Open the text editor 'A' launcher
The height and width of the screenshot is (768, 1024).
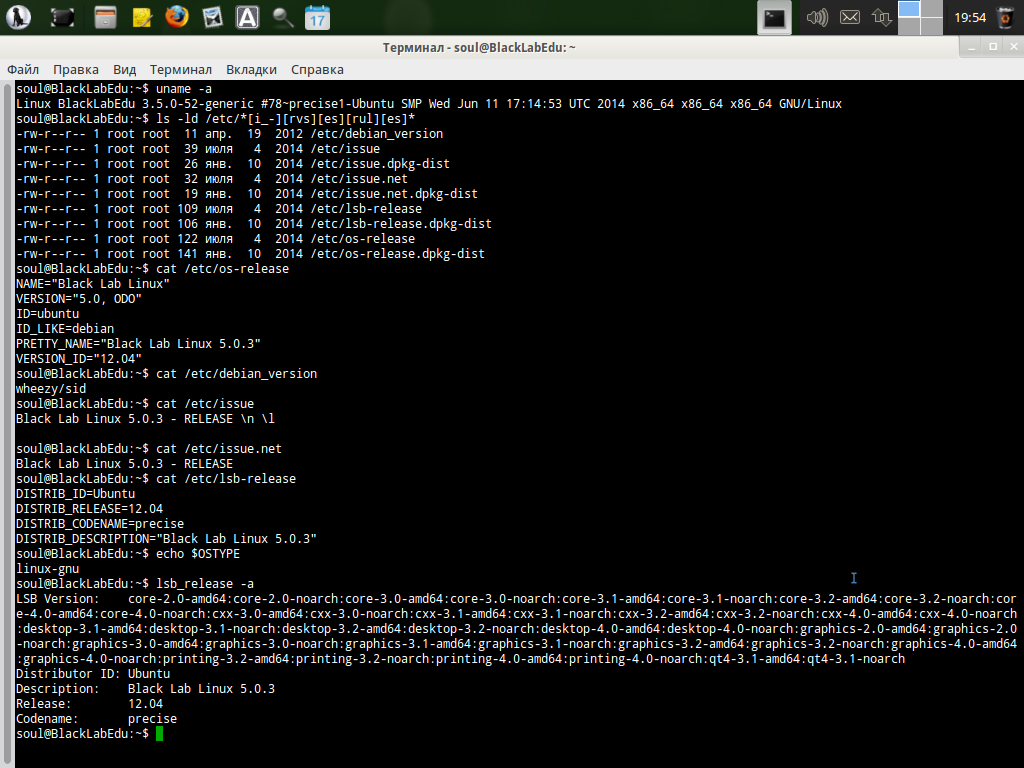point(248,17)
